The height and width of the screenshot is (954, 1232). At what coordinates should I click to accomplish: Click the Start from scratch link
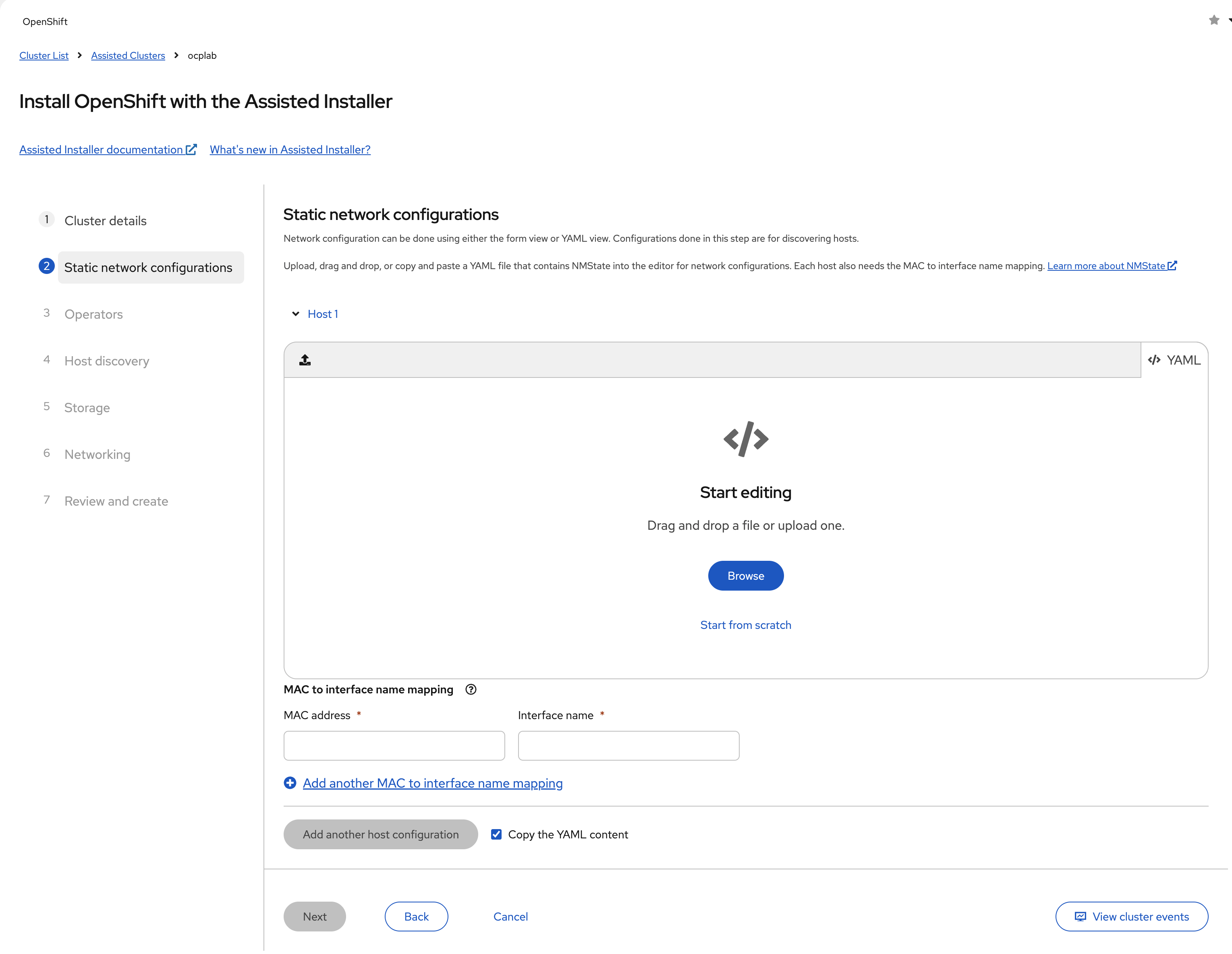745,624
